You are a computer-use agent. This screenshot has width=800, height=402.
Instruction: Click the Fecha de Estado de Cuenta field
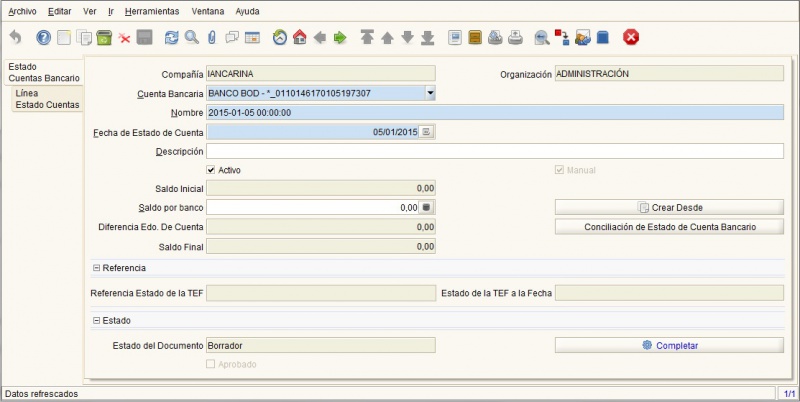312,132
